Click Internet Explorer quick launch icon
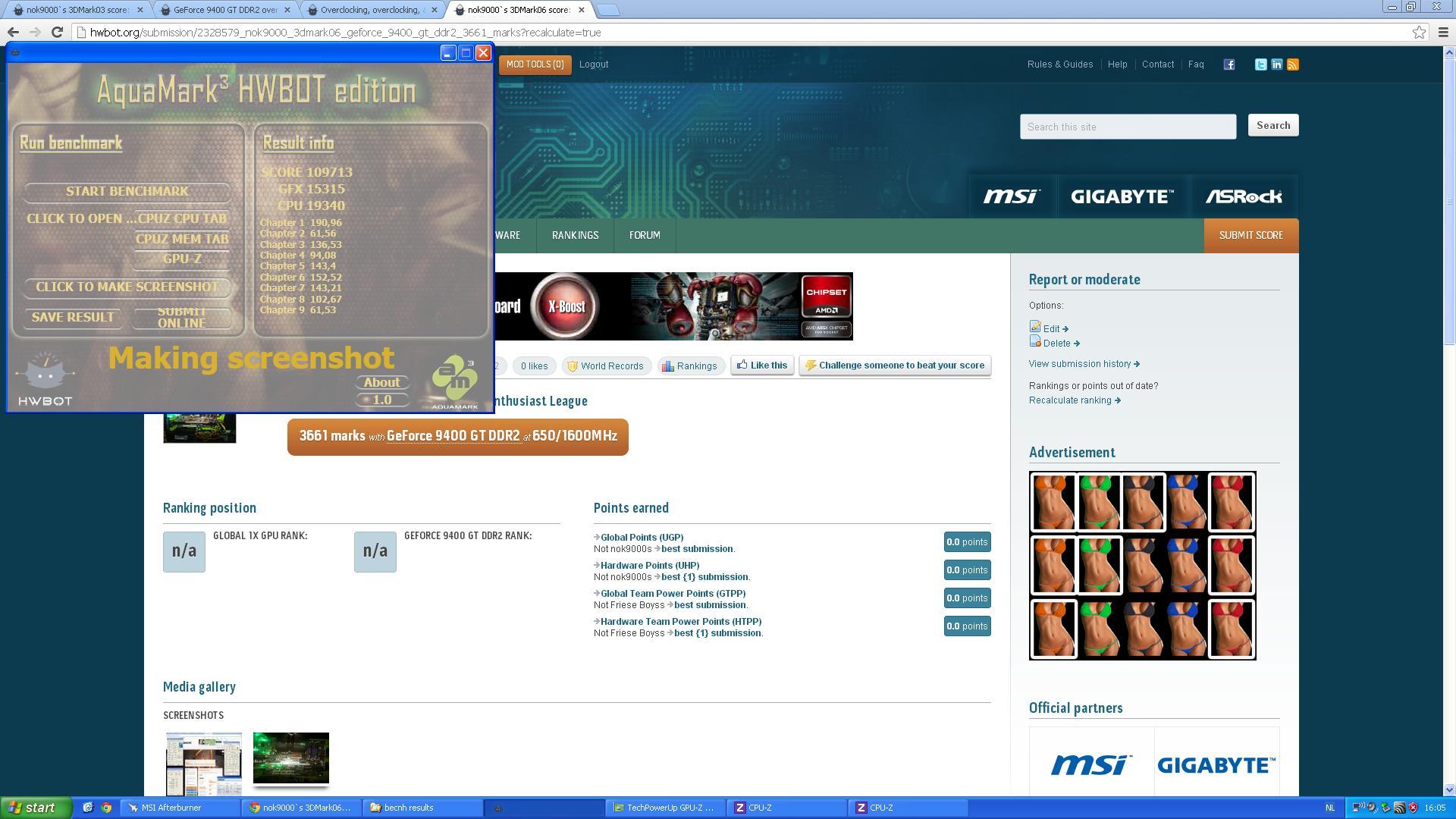This screenshot has height=819, width=1456. click(88, 808)
